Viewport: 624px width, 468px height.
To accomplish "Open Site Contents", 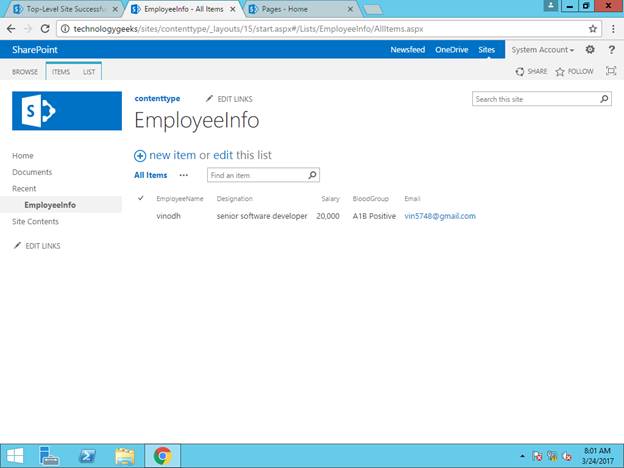I will (35, 222).
